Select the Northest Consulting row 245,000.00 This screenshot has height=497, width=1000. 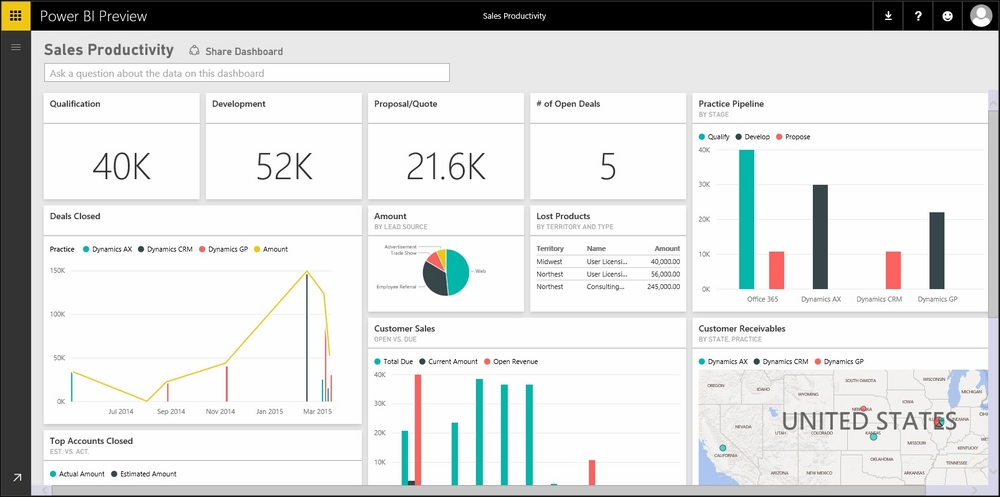click(608, 286)
